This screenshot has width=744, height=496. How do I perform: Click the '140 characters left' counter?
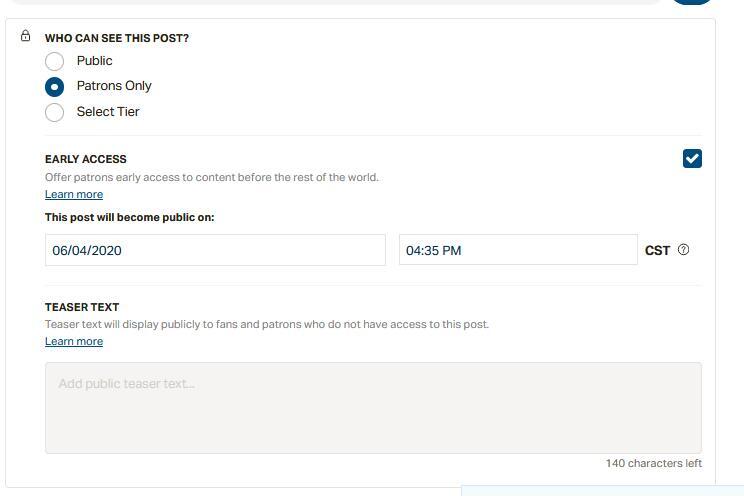653,464
